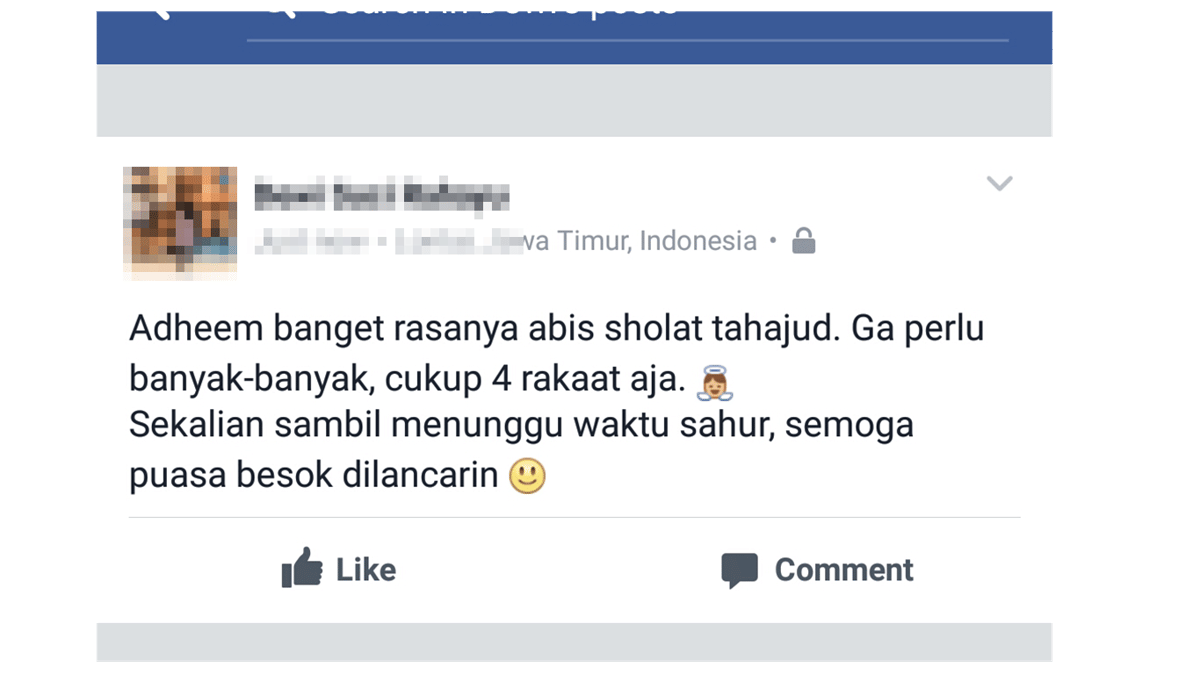The height and width of the screenshot is (674, 1200).
Task: Click the divider line above Like
Action: pos(574,517)
